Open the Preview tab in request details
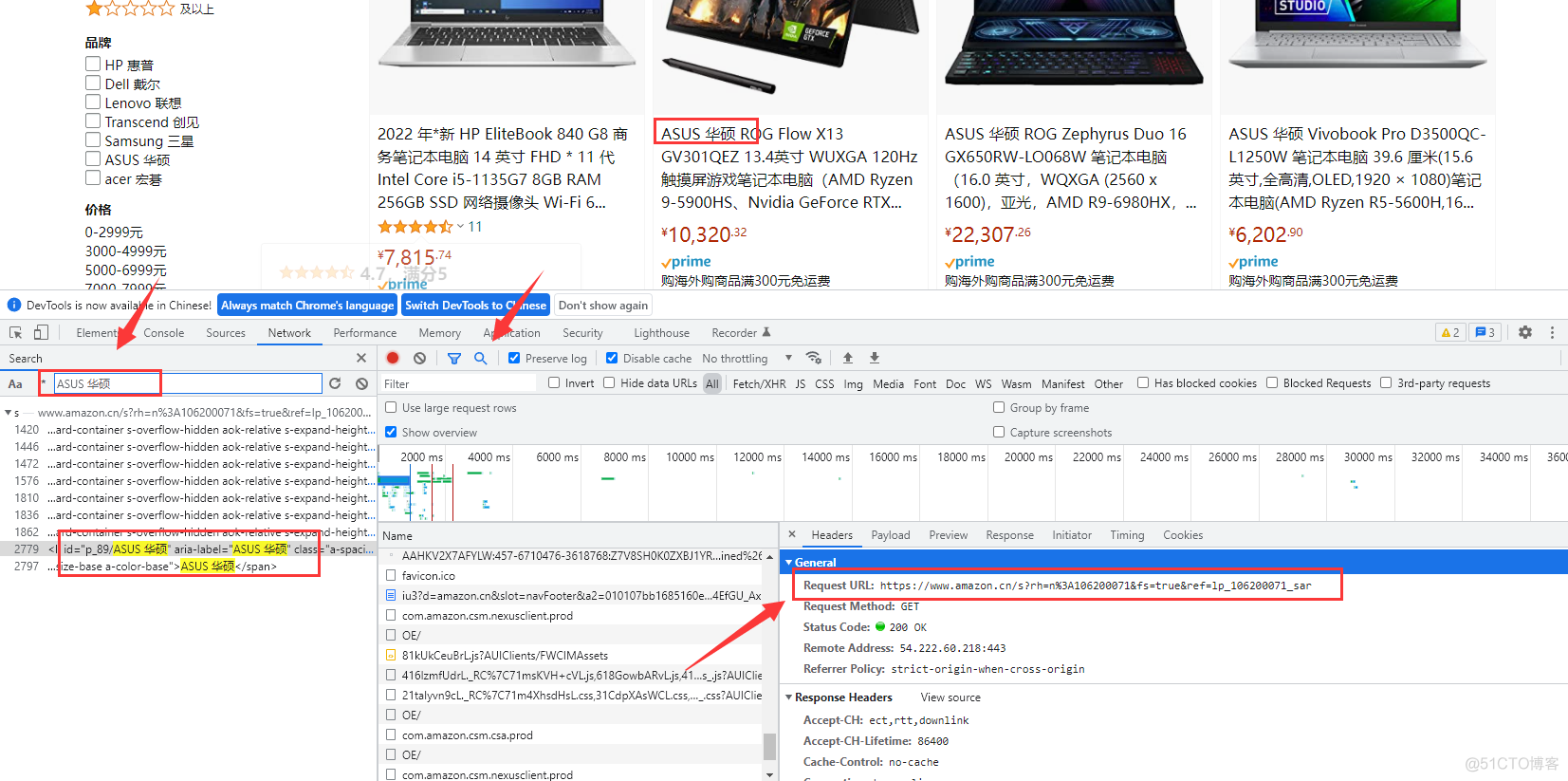This screenshot has width=1568, height=781. point(949,535)
